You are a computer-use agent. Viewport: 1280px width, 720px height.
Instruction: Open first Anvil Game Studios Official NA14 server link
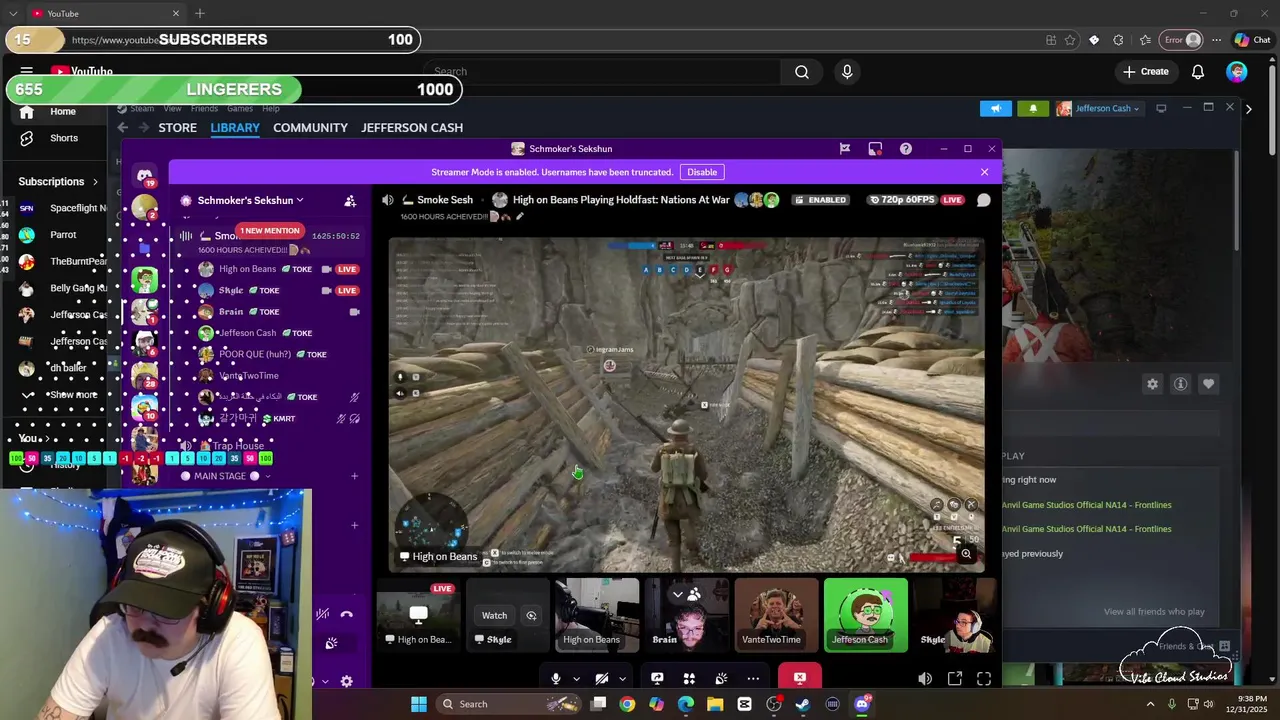coord(1086,505)
